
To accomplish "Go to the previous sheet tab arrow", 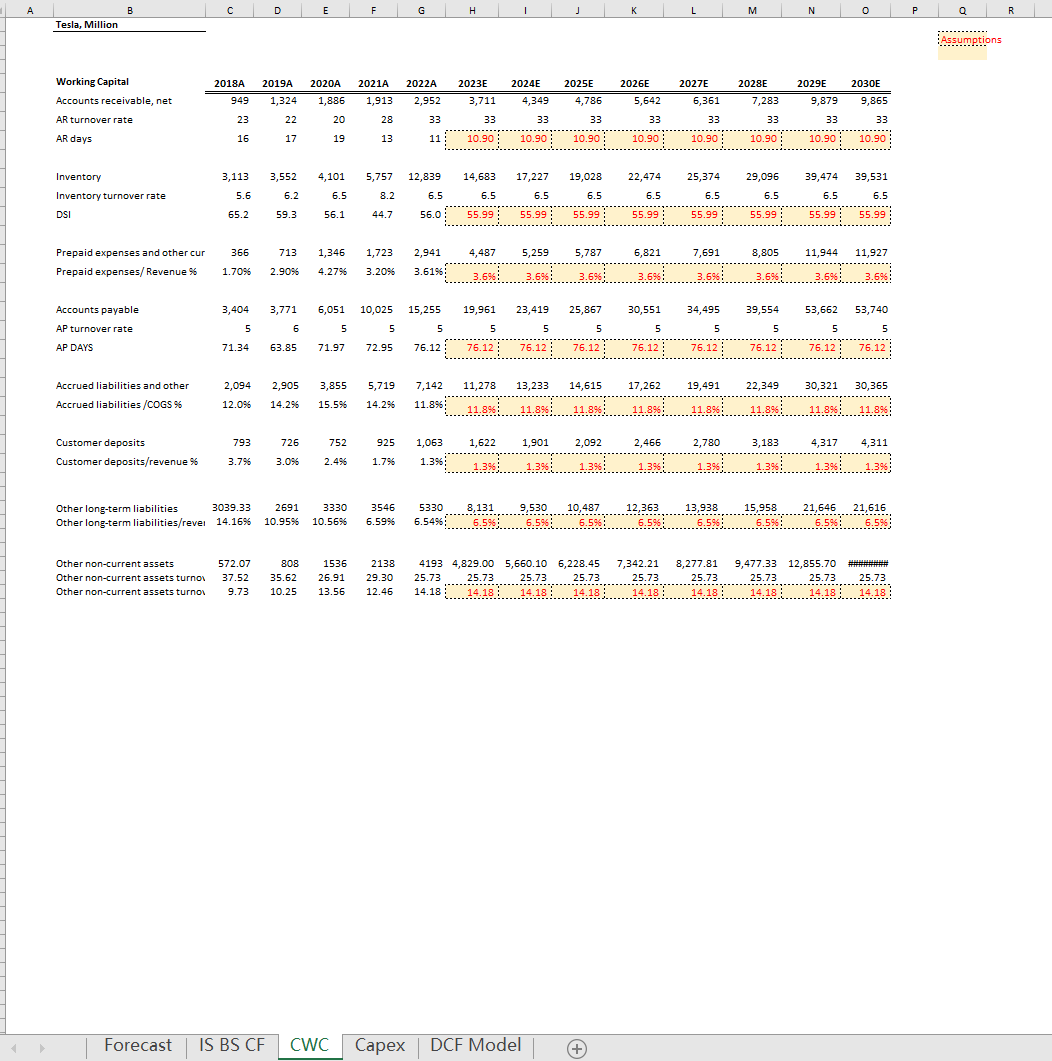I will (14, 1047).
